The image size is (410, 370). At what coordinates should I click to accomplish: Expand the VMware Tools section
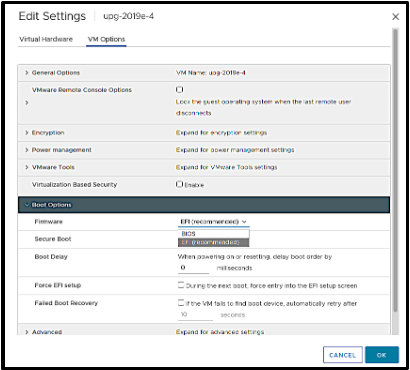tap(27, 167)
